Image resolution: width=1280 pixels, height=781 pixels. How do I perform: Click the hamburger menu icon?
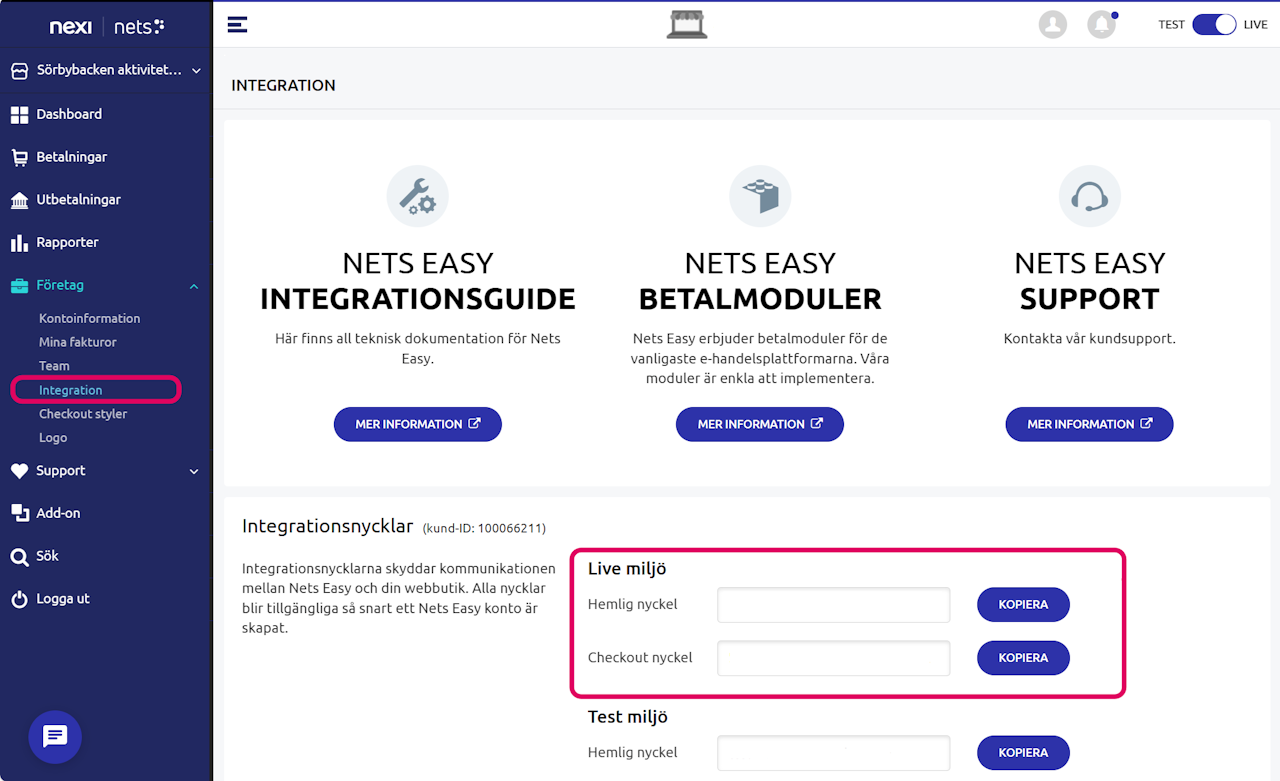pyautogui.click(x=237, y=24)
